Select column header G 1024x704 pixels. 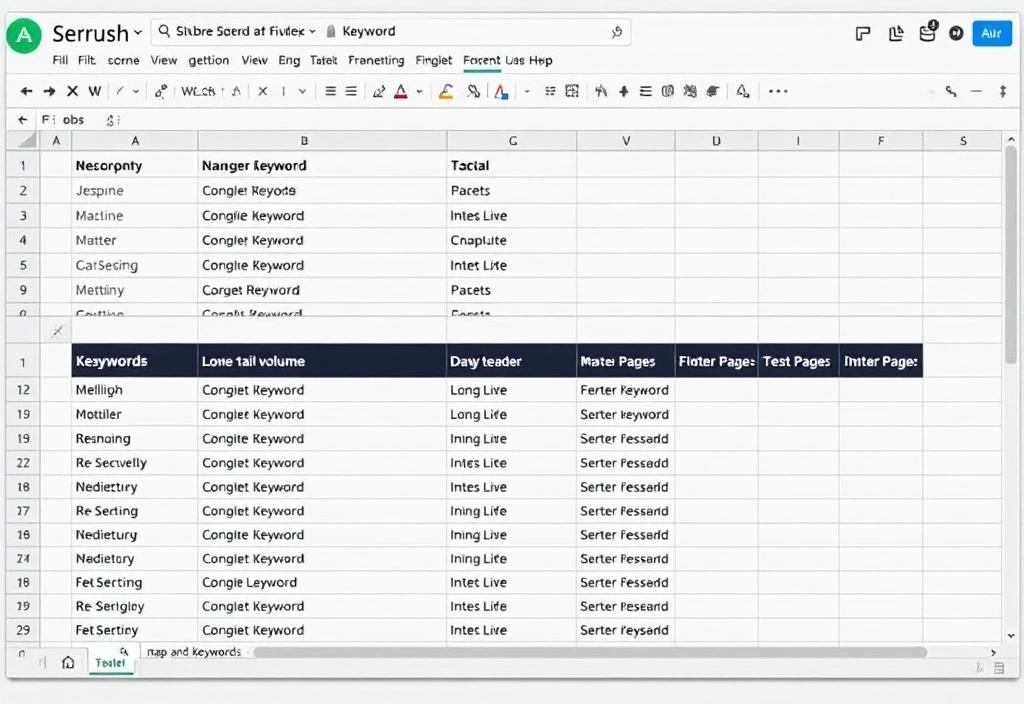[x=513, y=140]
